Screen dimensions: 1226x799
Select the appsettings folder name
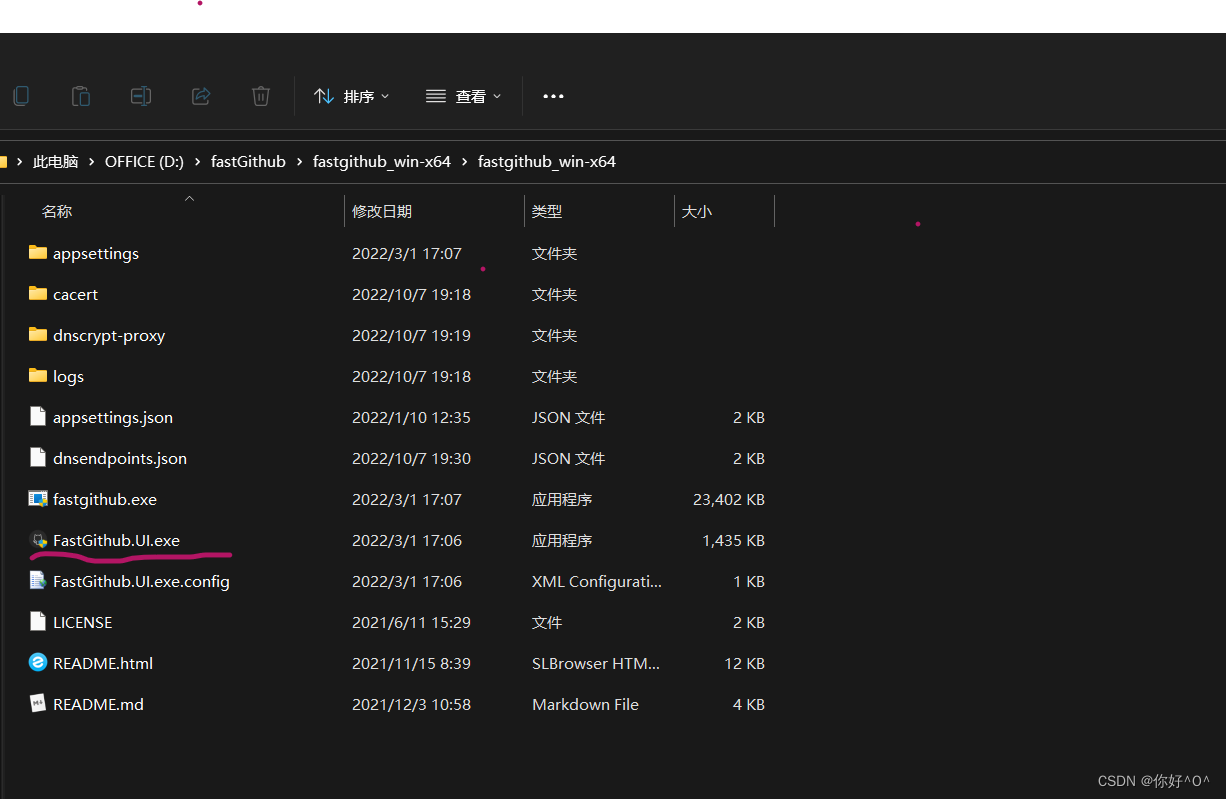pyautogui.click(x=96, y=254)
